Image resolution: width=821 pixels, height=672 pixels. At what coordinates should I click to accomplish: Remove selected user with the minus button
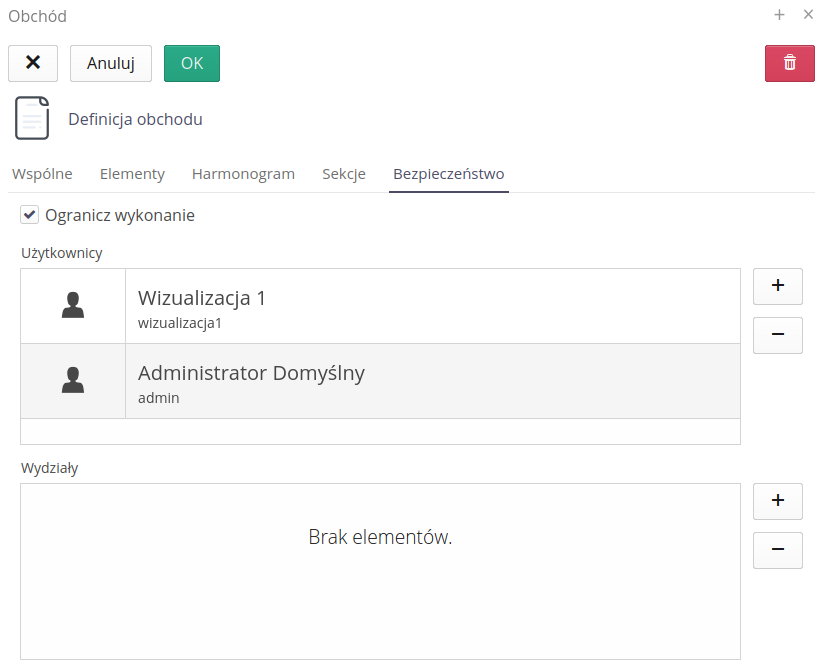[x=777, y=335]
